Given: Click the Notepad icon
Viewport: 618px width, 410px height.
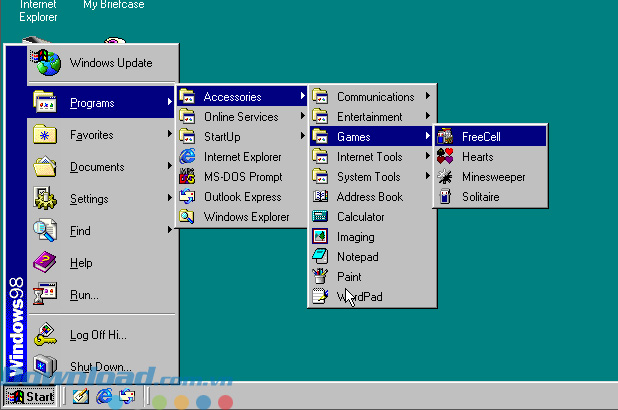Looking at the screenshot, I should (x=320, y=256).
